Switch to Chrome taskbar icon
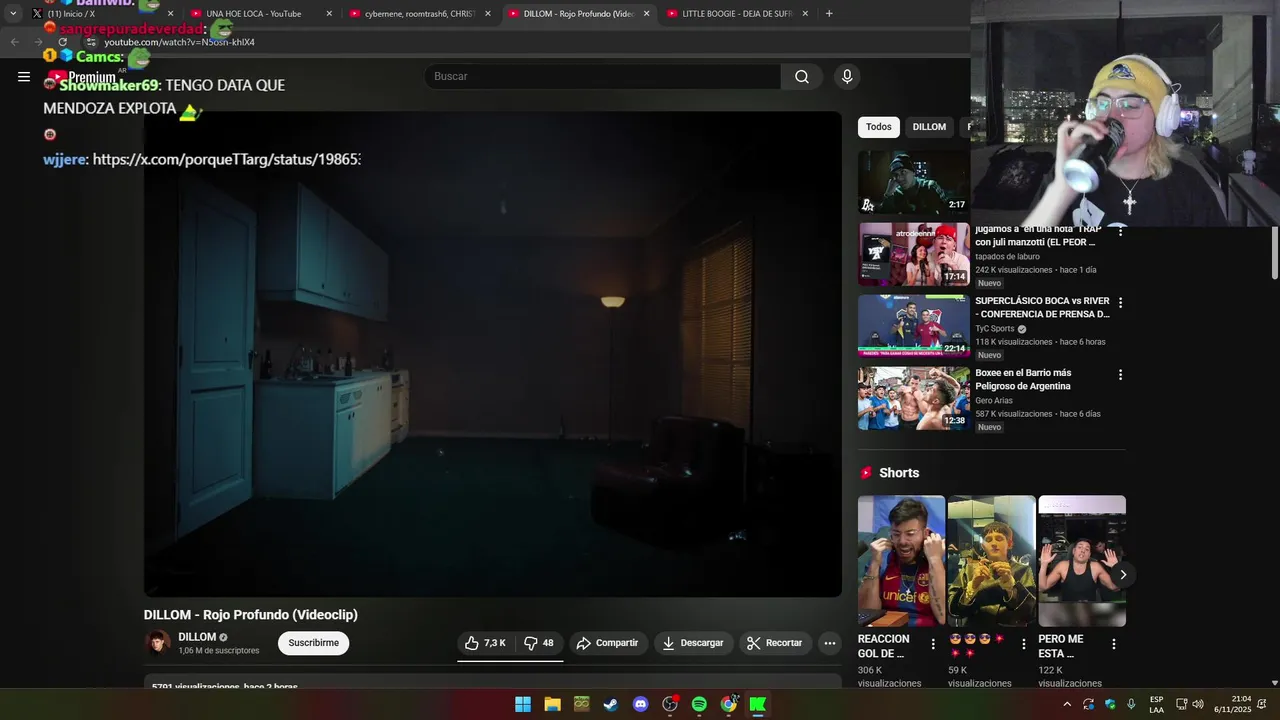The image size is (1280, 720). (x=728, y=704)
